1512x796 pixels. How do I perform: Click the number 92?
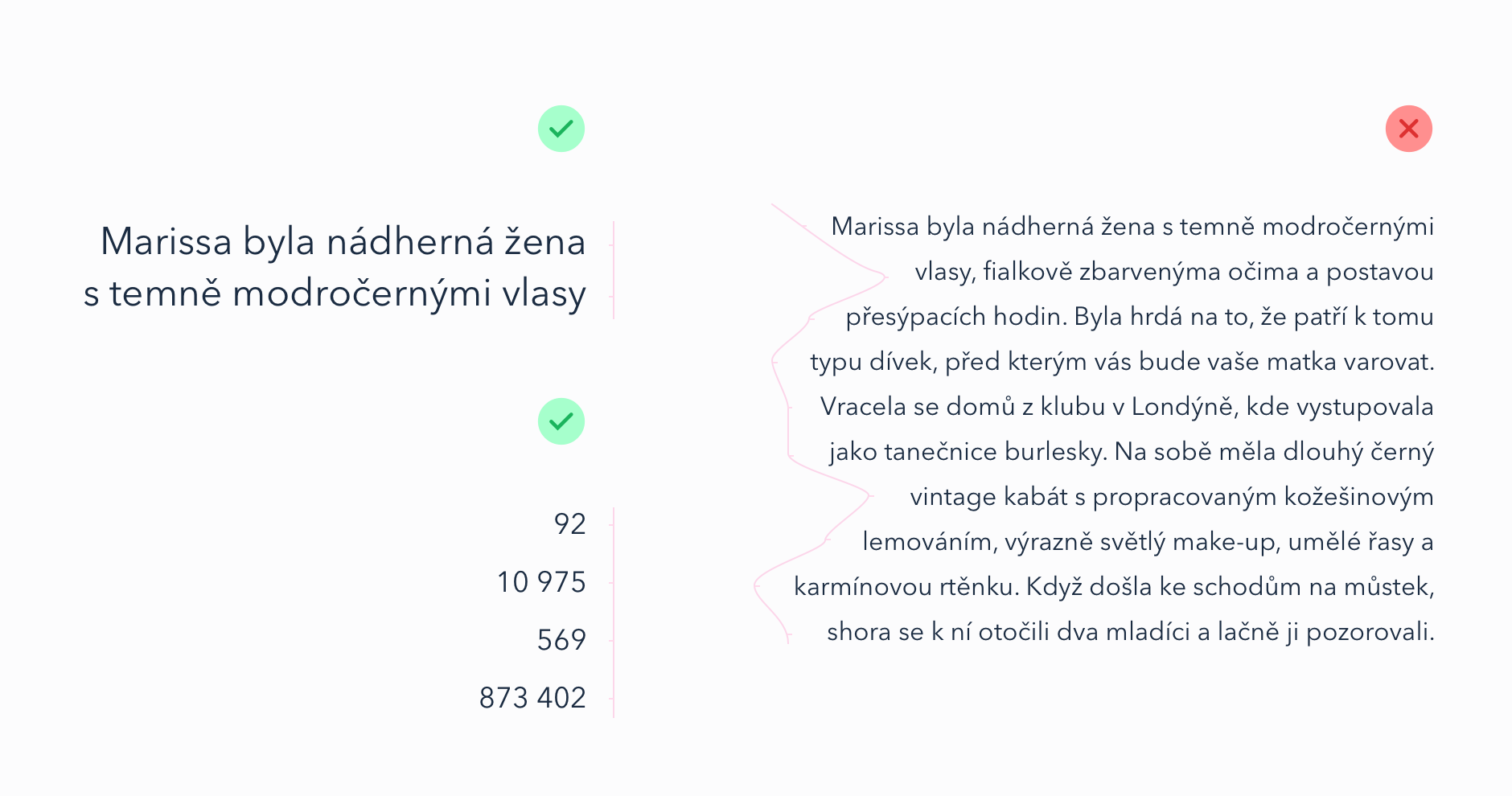coord(569,524)
